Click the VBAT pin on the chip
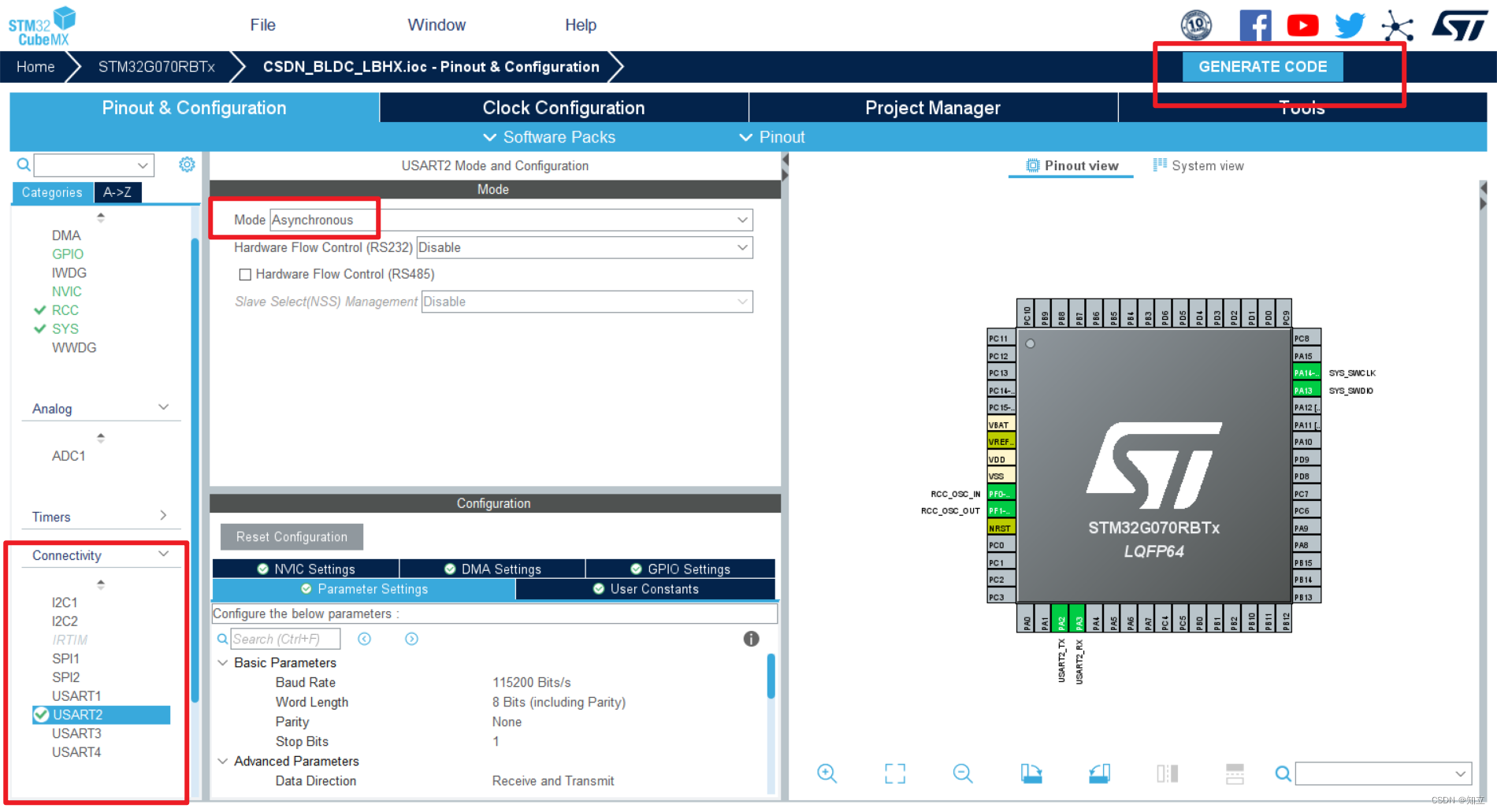 (x=1001, y=425)
